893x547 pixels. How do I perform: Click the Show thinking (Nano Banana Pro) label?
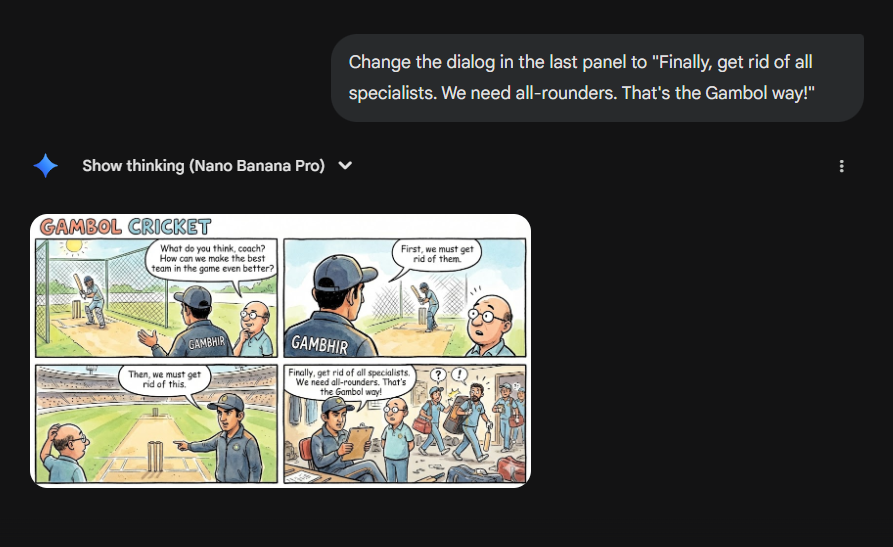203,166
